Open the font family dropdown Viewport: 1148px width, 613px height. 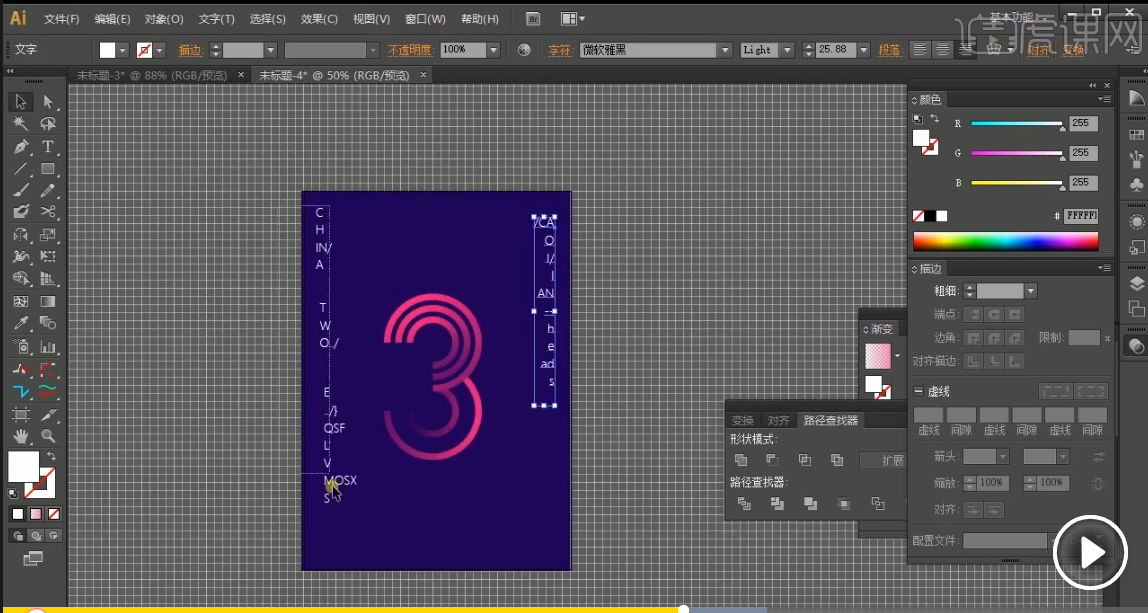[726, 50]
